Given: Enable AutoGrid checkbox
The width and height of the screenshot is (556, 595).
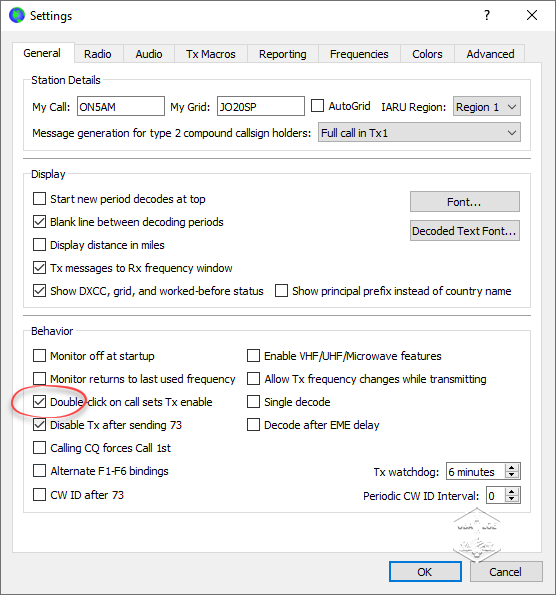Looking at the screenshot, I should point(317,106).
